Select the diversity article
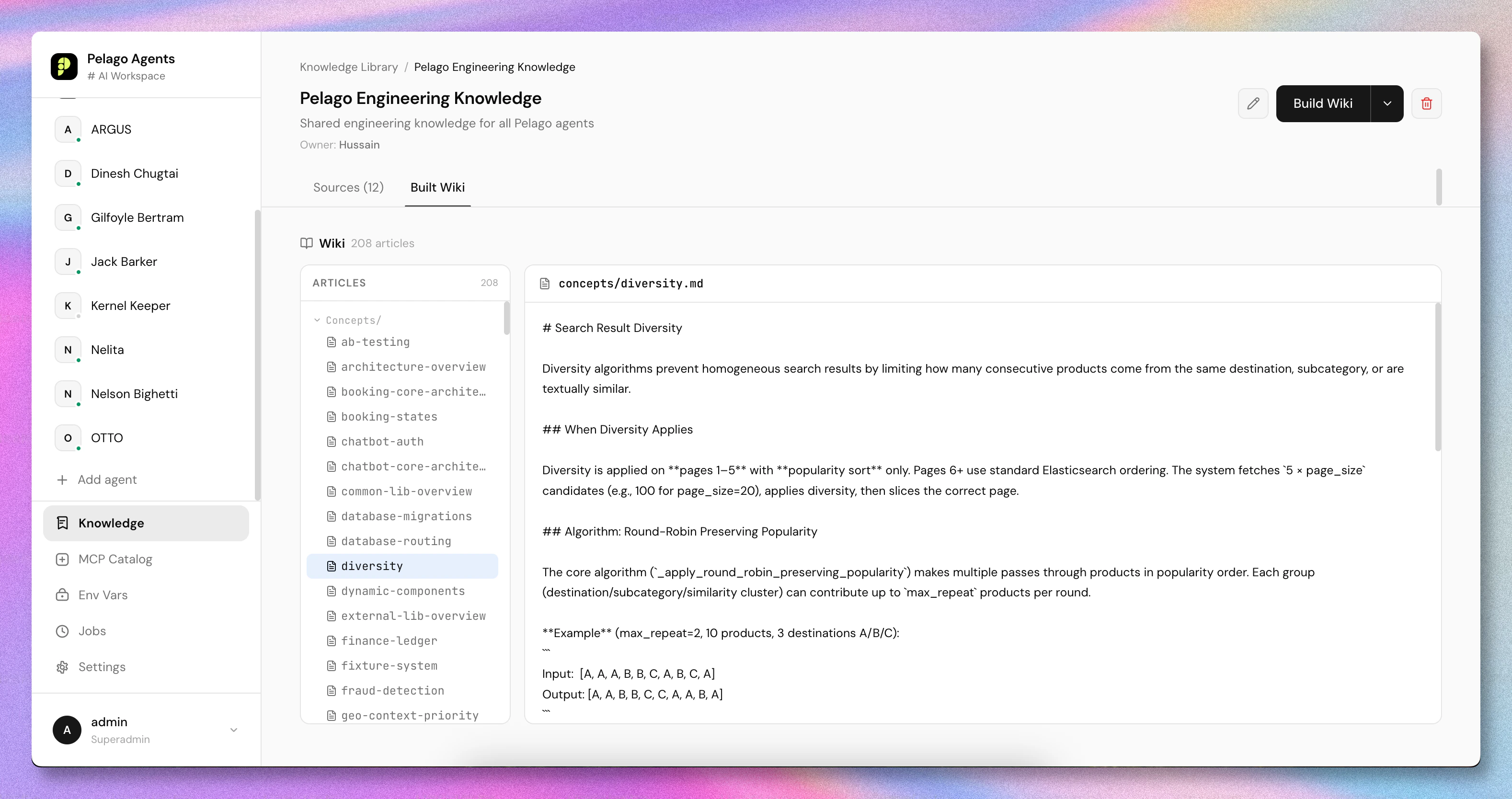The width and height of the screenshot is (1512, 799). coord(402,566)
